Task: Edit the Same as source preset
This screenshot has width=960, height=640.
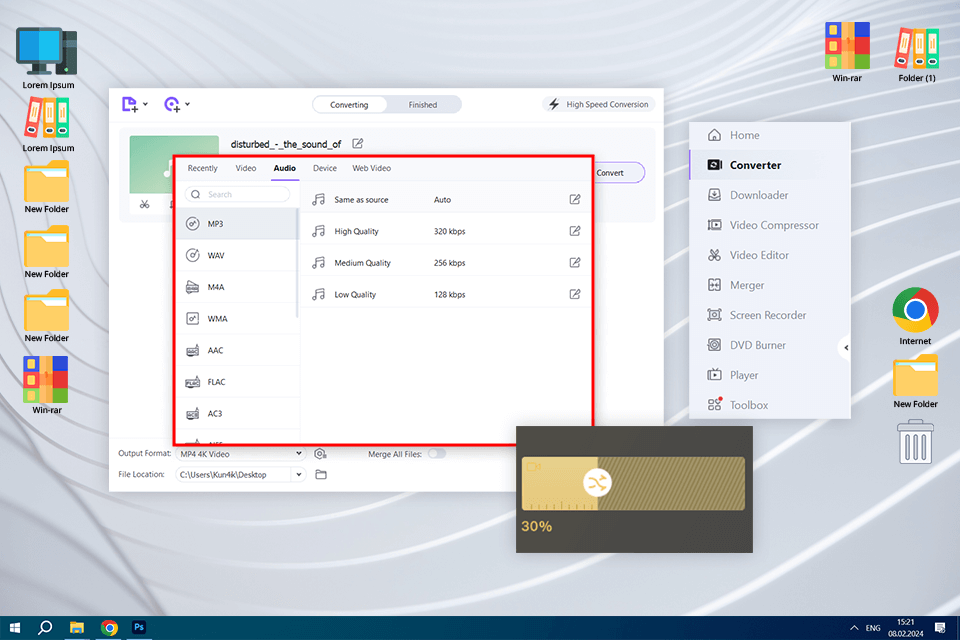Action: point(575,199)
